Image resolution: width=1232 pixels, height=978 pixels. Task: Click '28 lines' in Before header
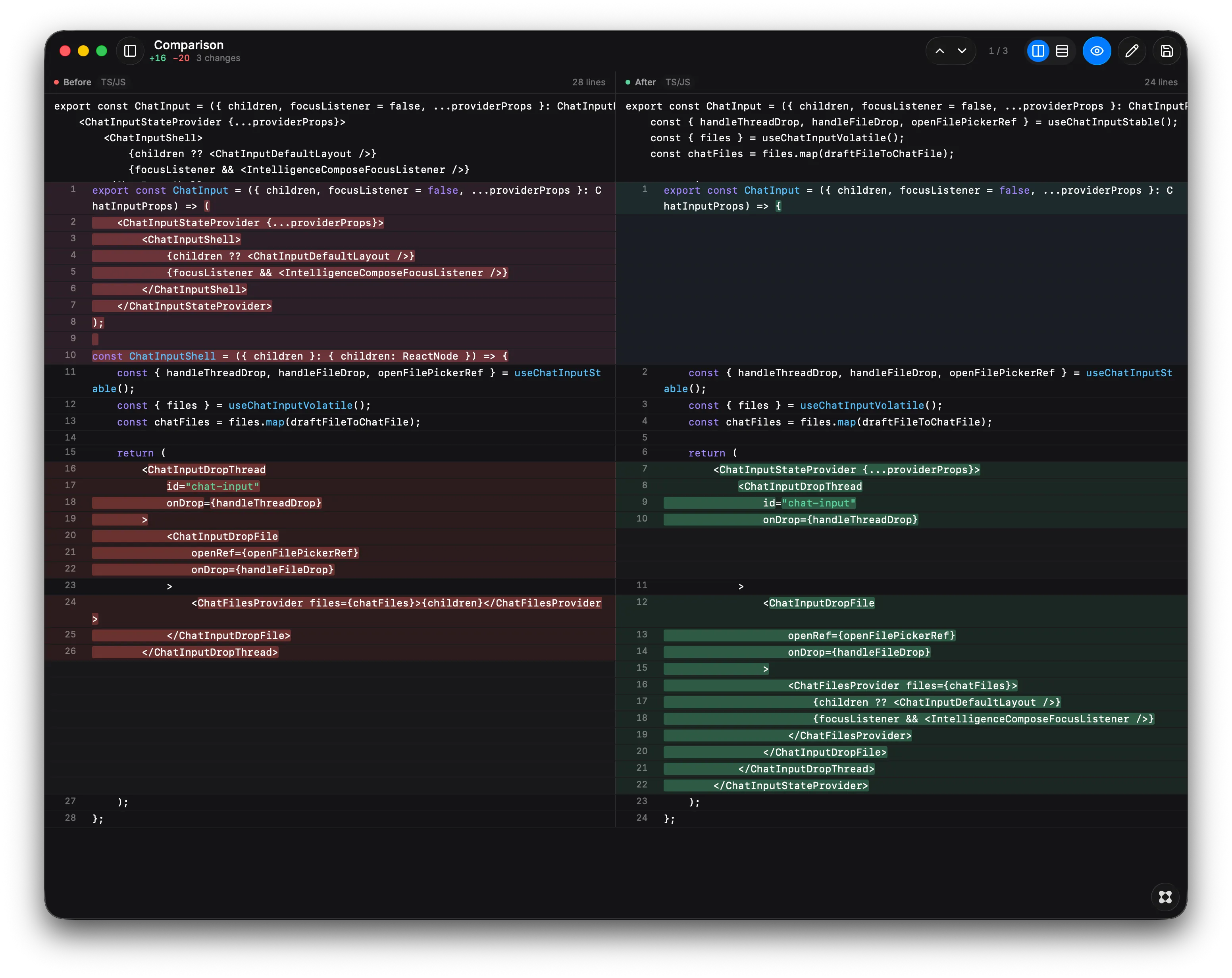coord(589,82)
